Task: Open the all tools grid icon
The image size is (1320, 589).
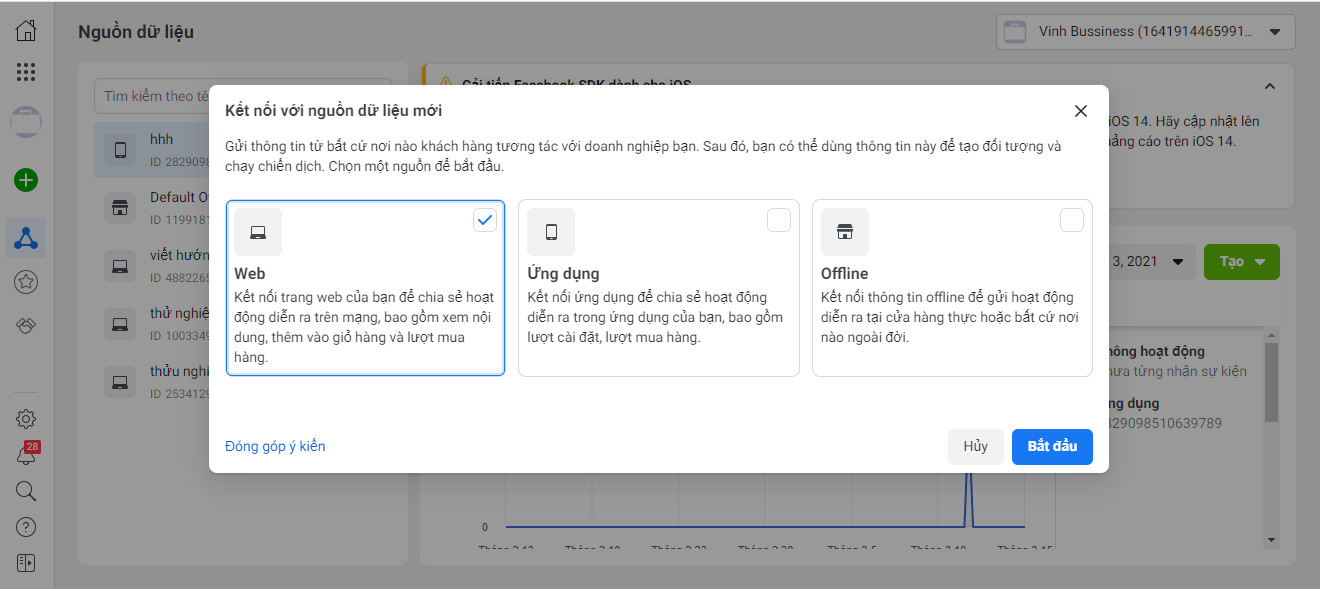Action: click(x=27, y=72)
